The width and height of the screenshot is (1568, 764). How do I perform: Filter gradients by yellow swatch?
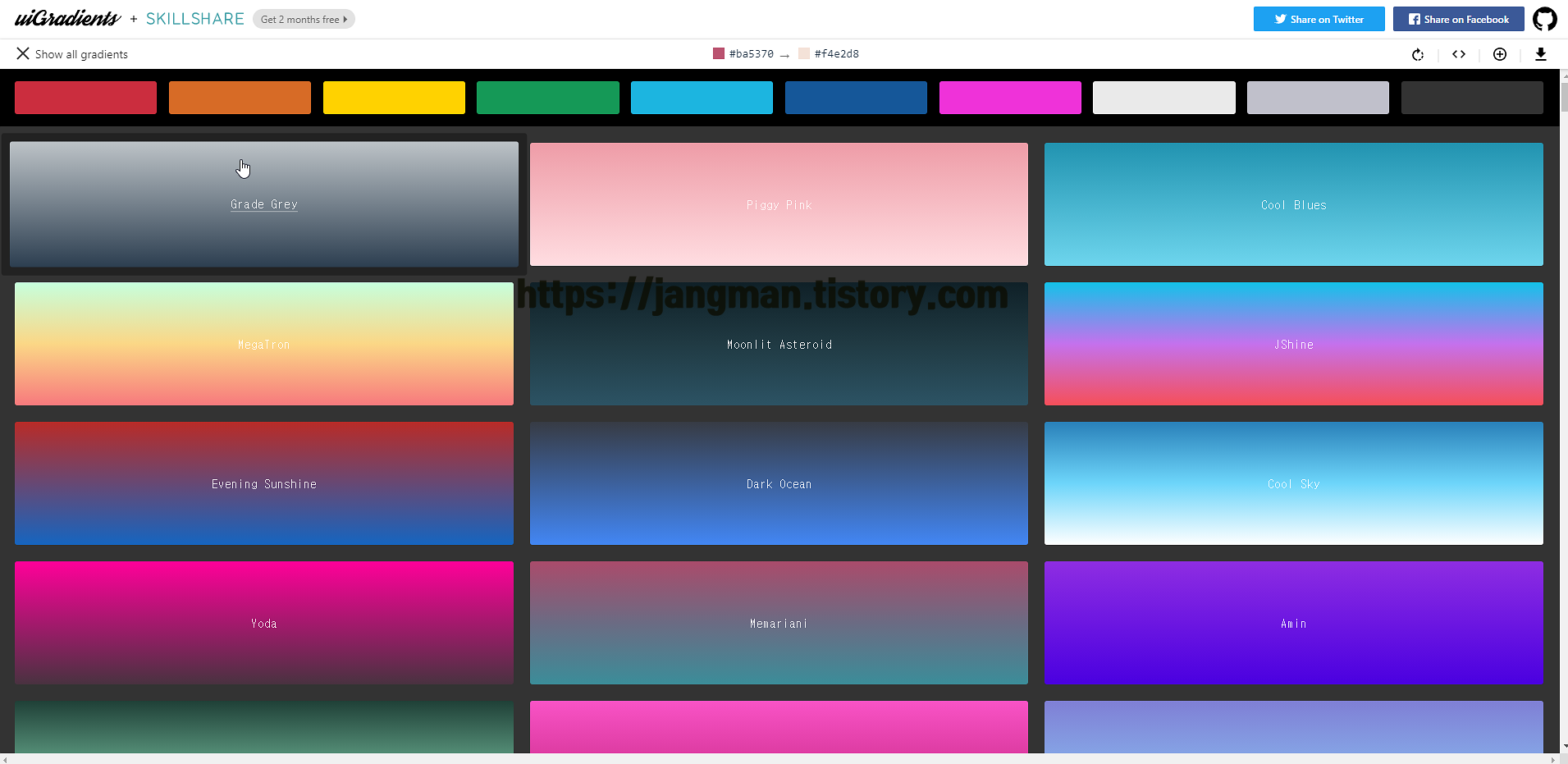[x=394, y=98]
